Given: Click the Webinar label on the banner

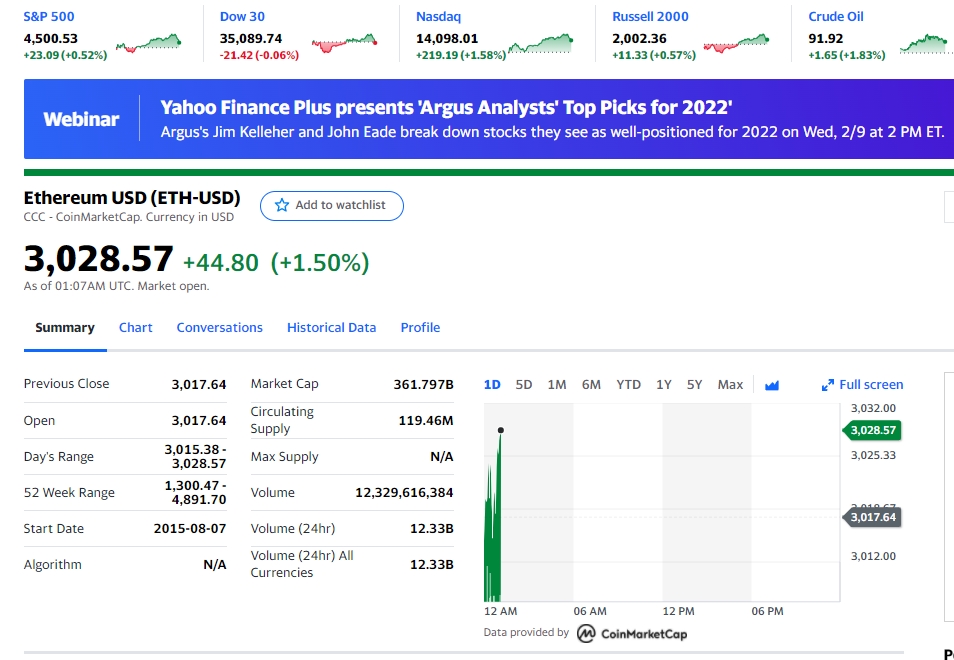Looking at the screenshot, I should tap(81, 119).
